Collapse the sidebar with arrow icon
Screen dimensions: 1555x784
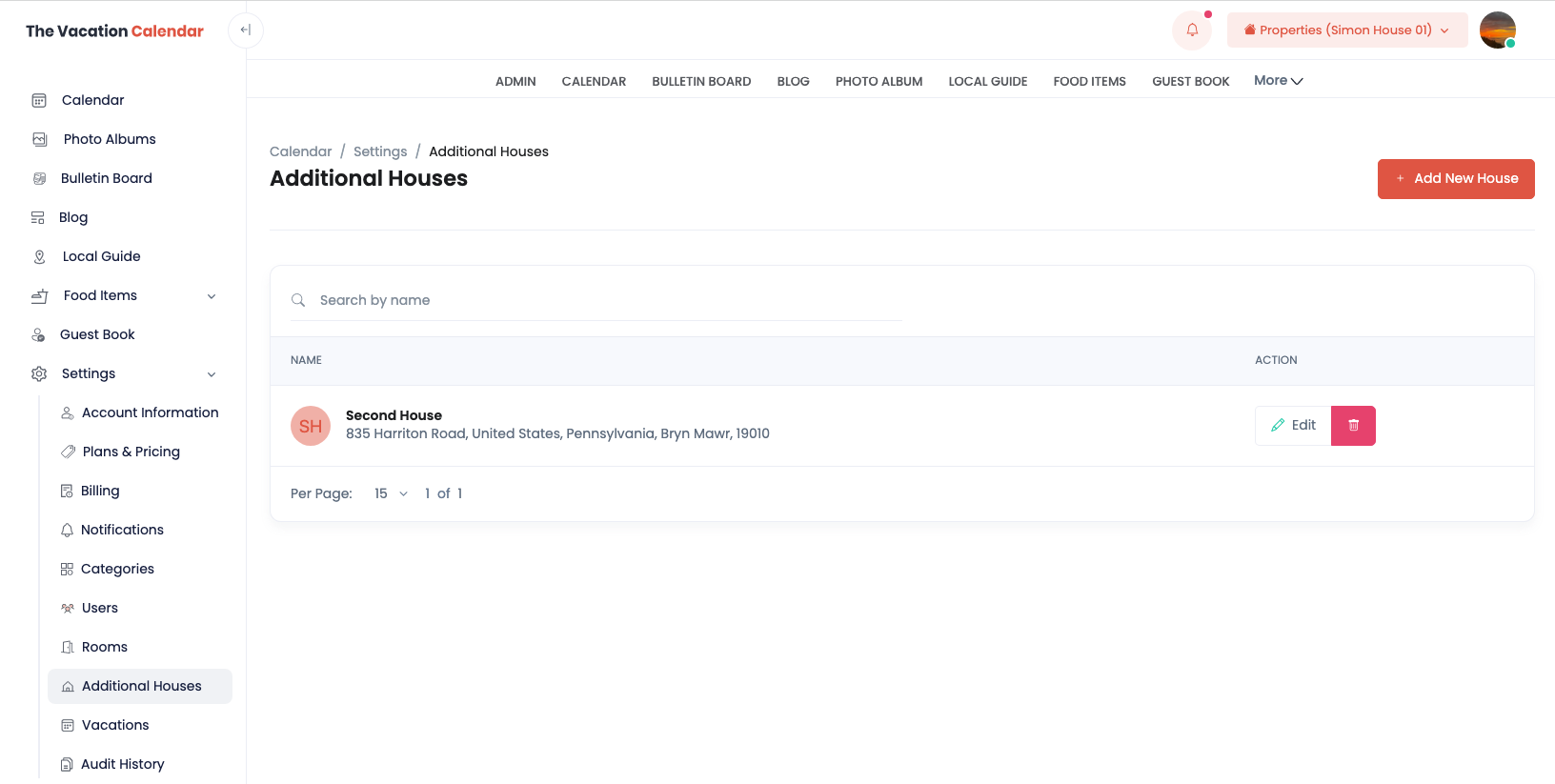pos(246,30)
